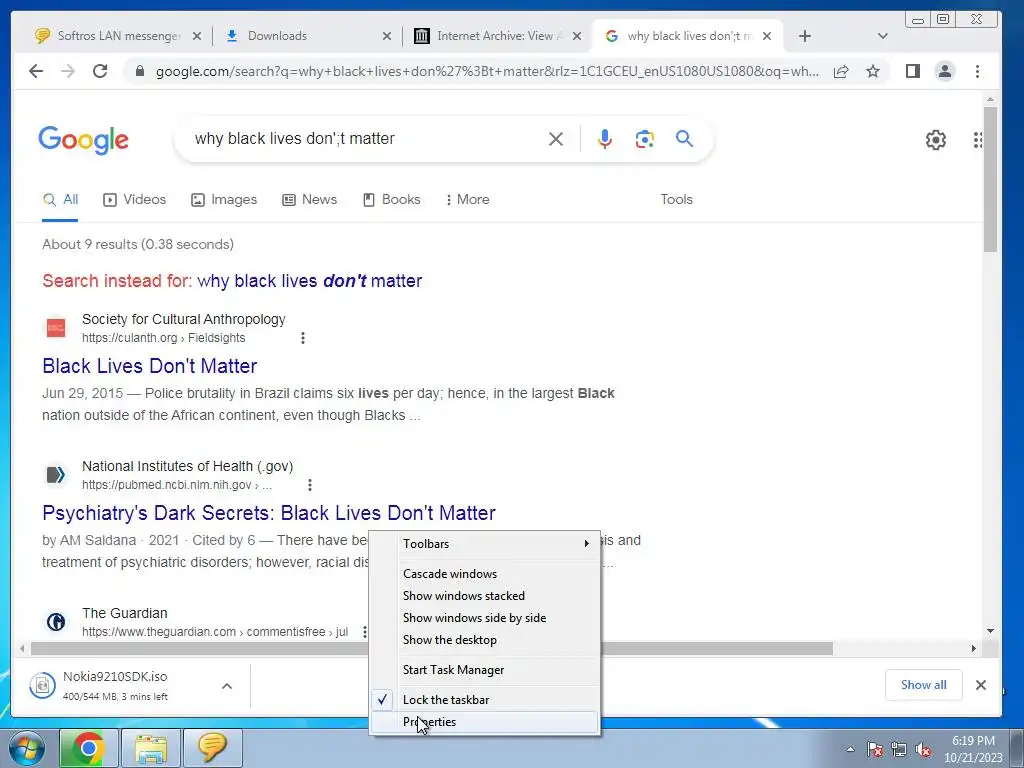Click the Chrome address bar URL

coord(487,71)
